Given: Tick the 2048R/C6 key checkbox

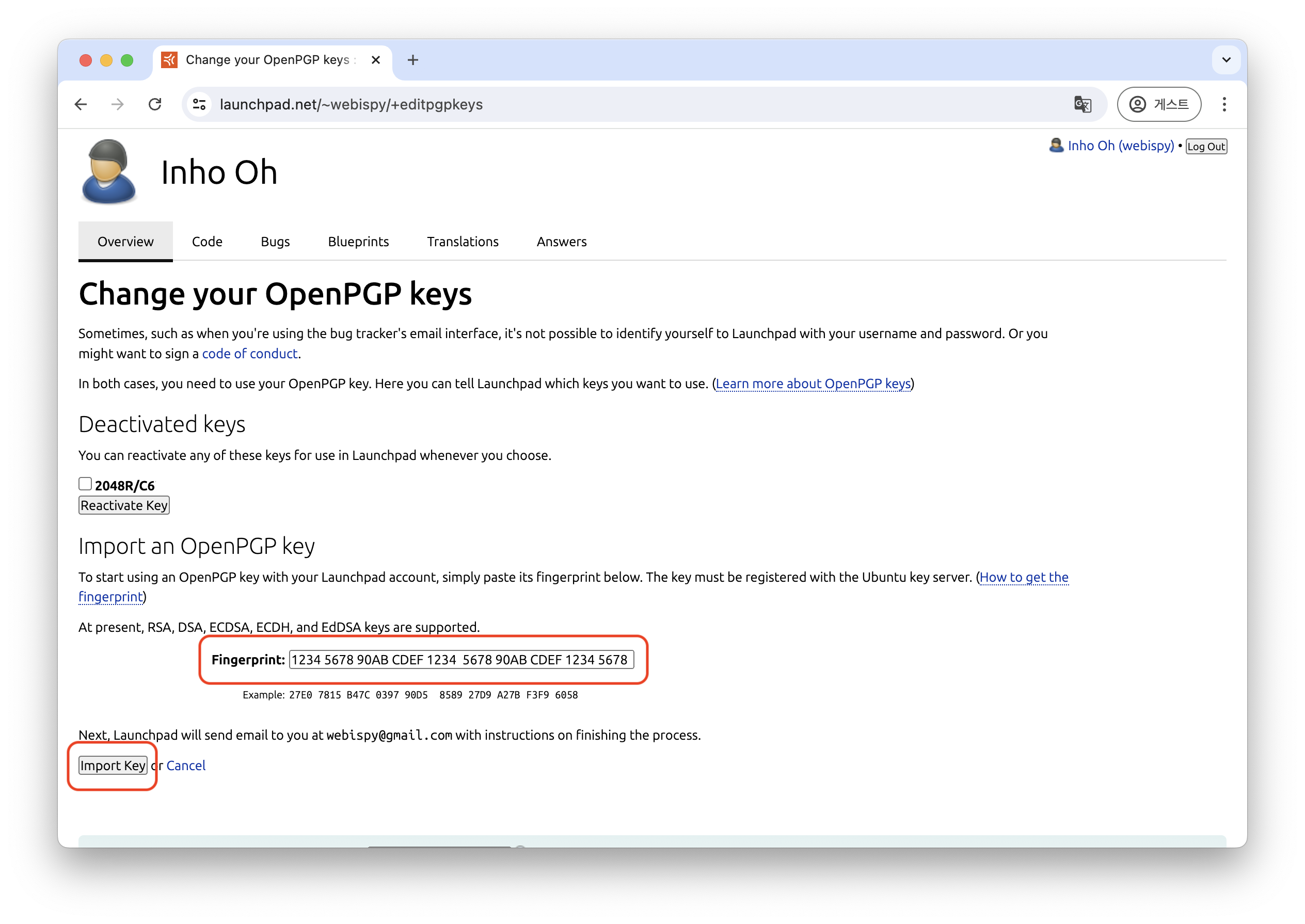Looking at the screenshot, I should (x=85, y=484).
